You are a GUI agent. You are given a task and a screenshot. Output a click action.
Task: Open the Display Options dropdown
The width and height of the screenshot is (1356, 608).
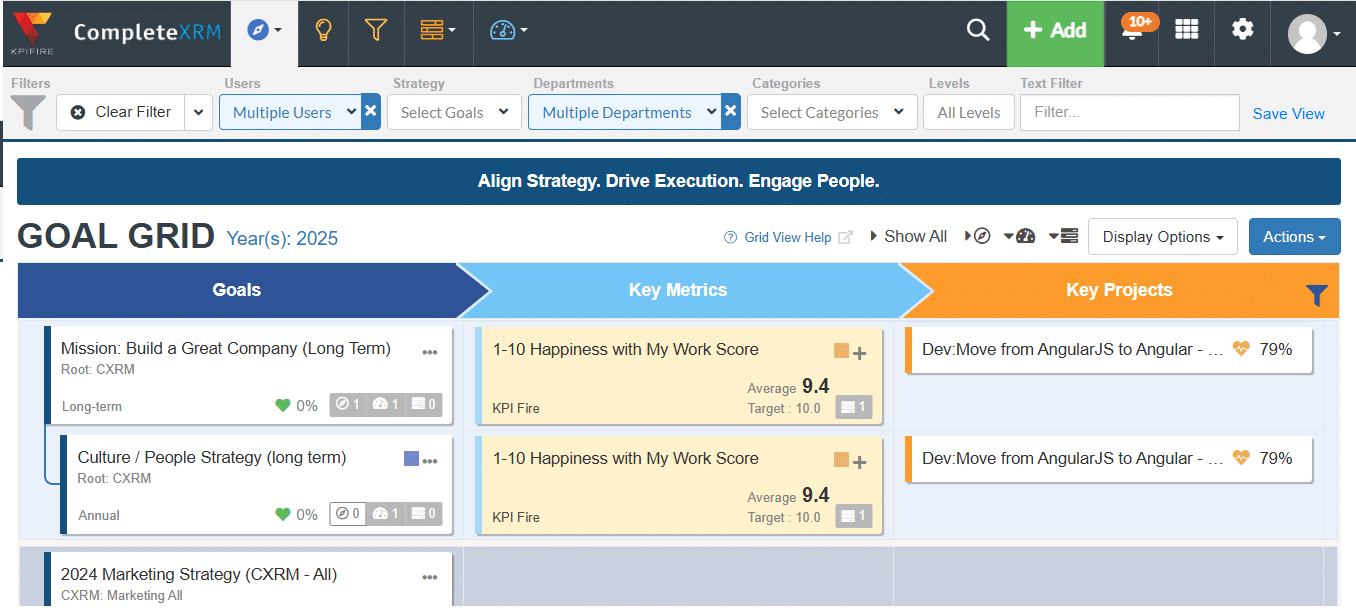pyautogui.click(x=1163, y=237)
